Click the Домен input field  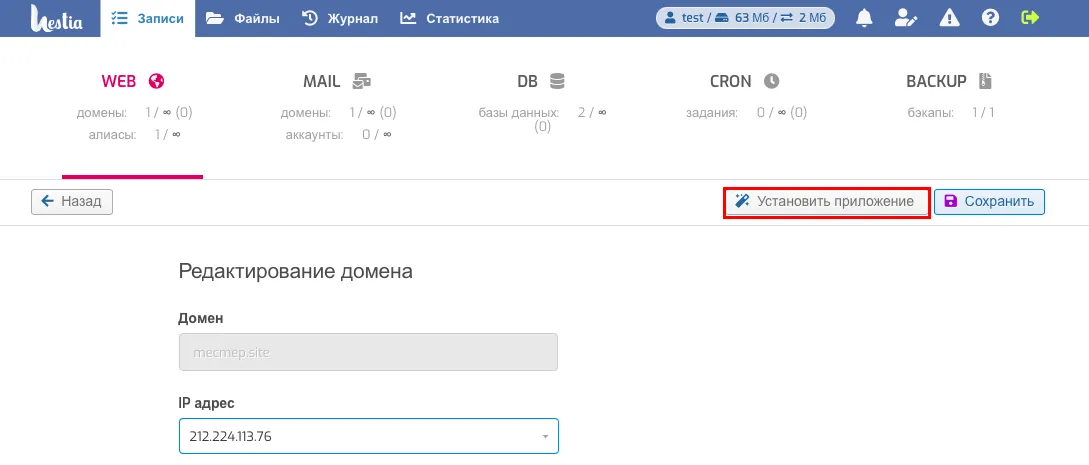click(368, 353)
